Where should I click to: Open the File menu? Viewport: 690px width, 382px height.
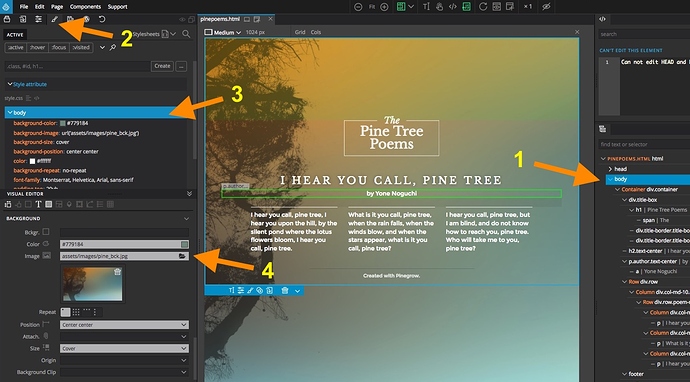pos(24,7)
